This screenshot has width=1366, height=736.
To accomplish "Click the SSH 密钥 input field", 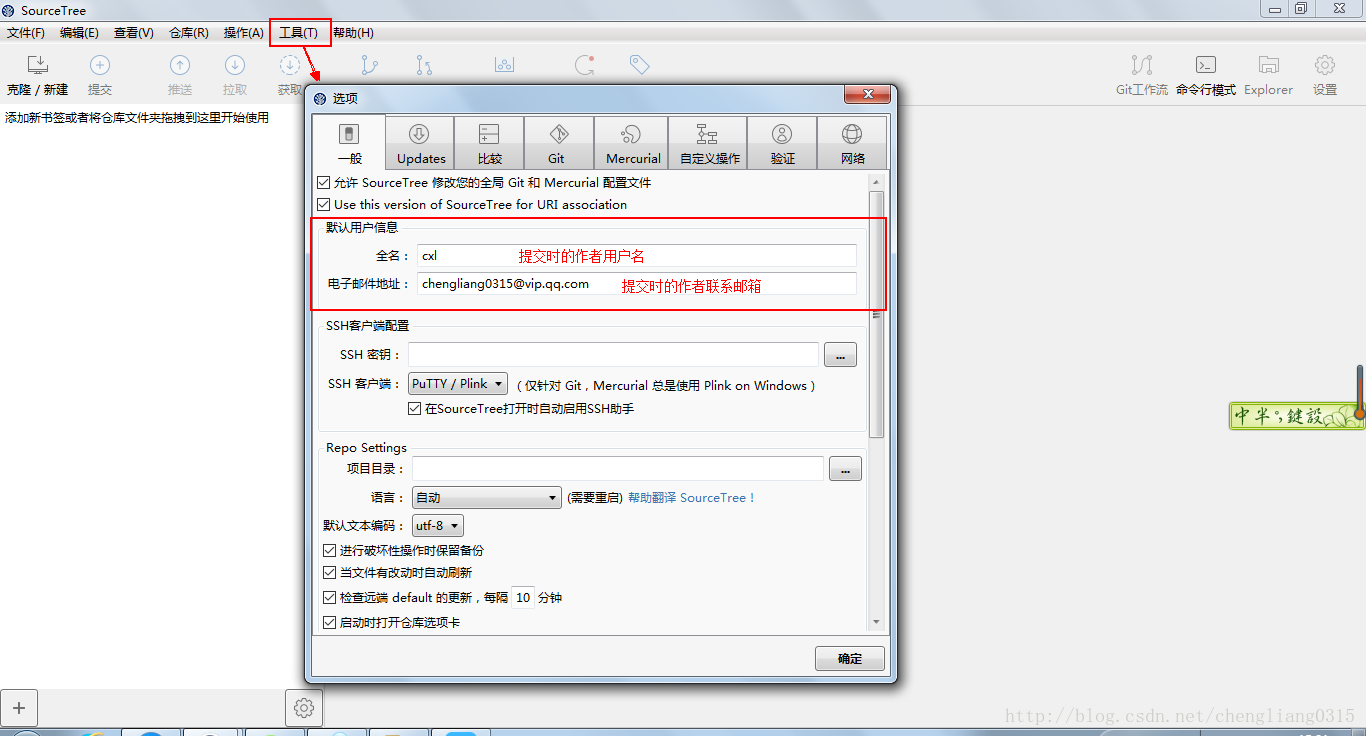I will (614, 355).
